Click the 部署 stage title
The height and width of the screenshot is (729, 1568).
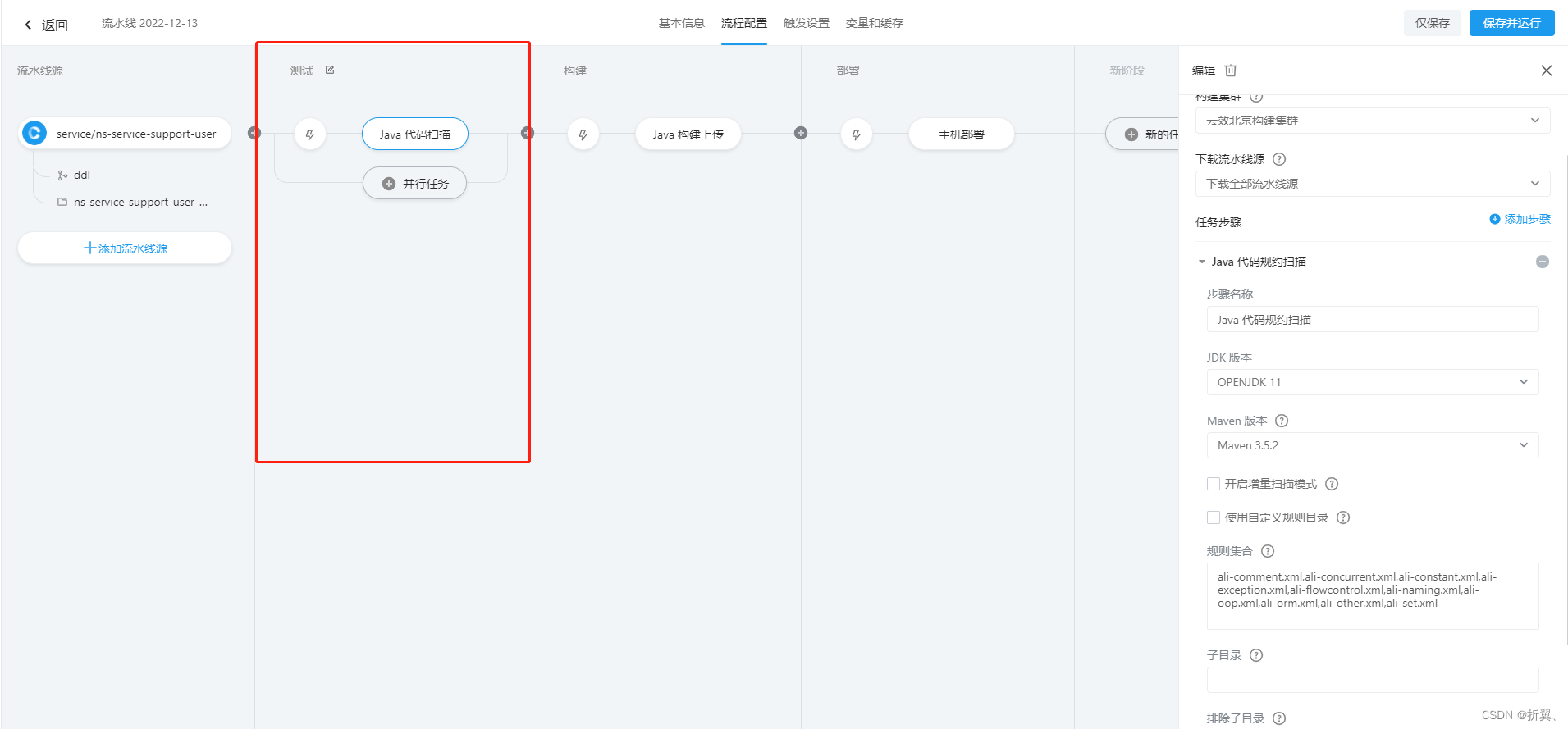point(848,71)
